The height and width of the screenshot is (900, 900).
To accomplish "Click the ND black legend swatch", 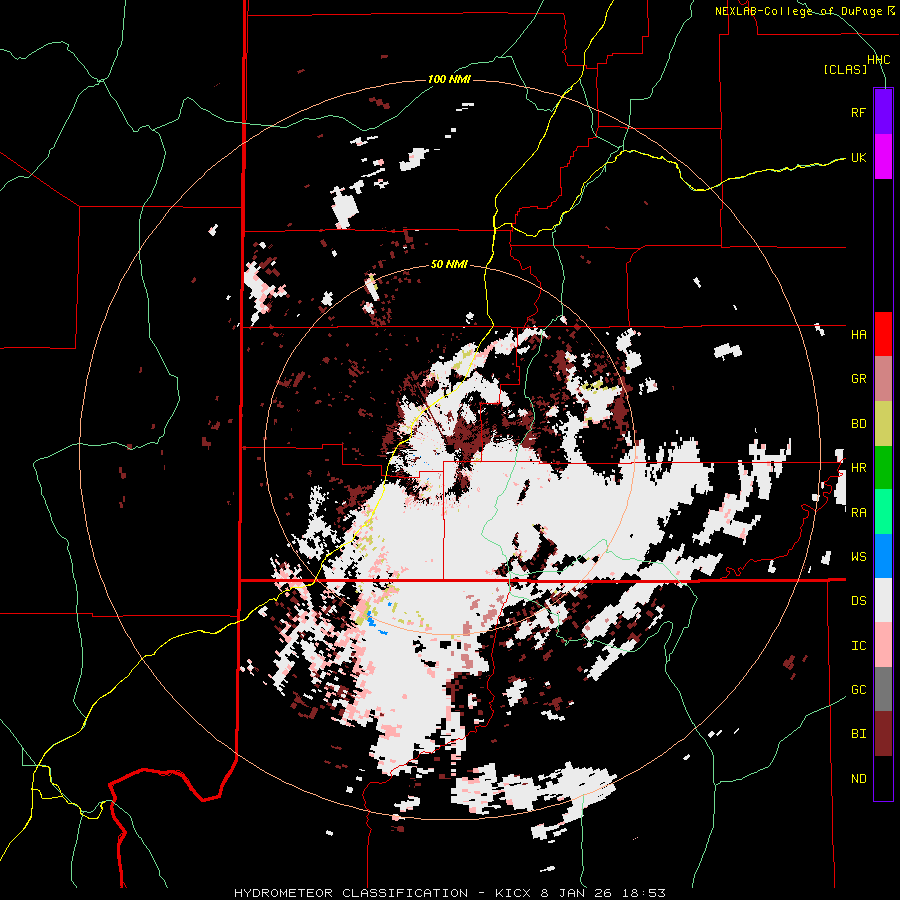I will tap(883, 778).
